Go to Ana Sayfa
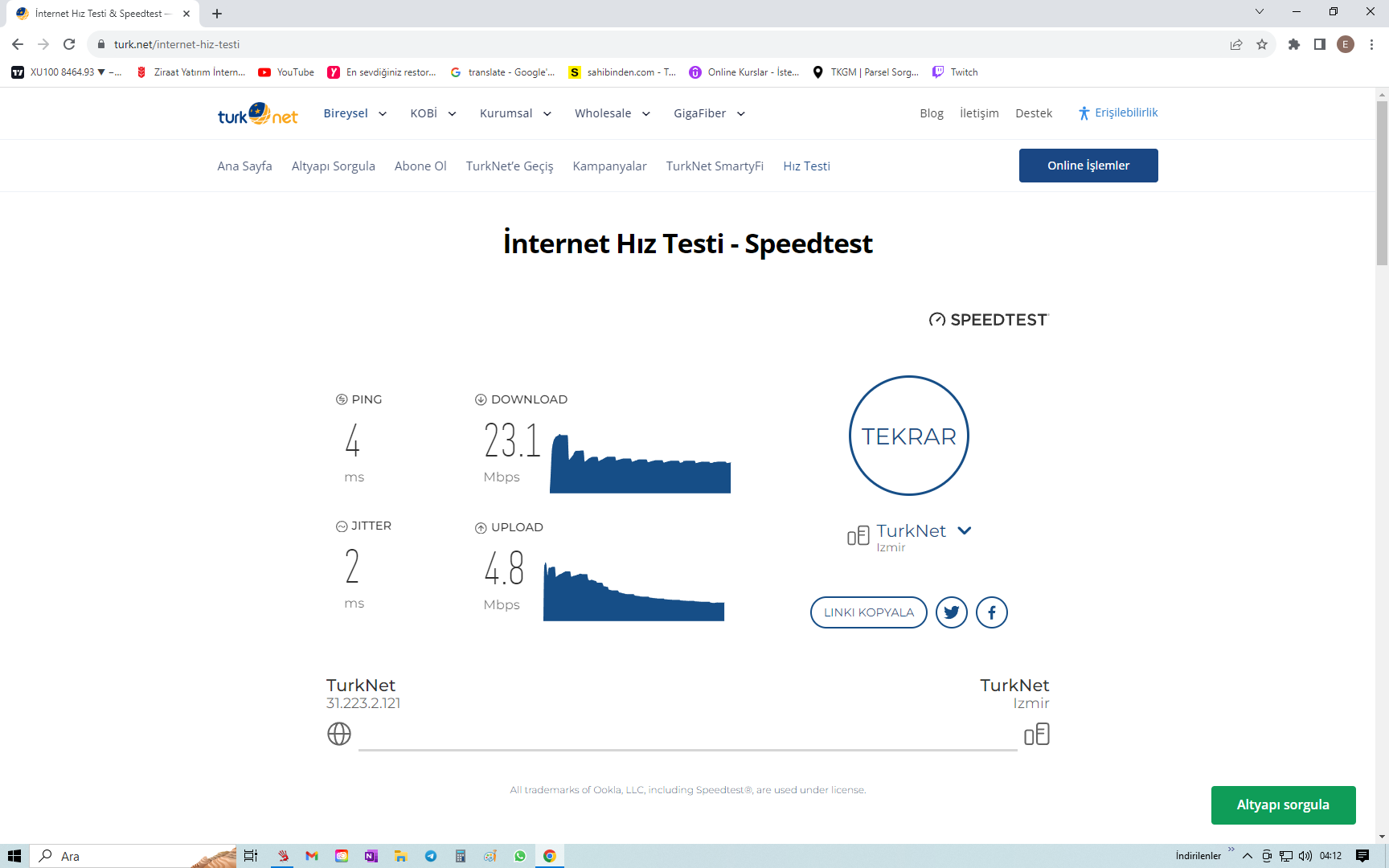Screen dimensions: 1389x868 point(244,166)
